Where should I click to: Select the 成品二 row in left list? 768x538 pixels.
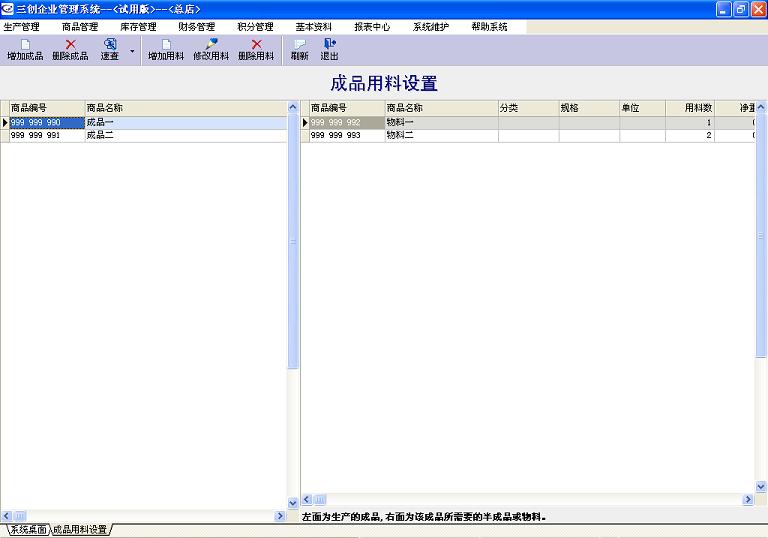pos(100,135)
